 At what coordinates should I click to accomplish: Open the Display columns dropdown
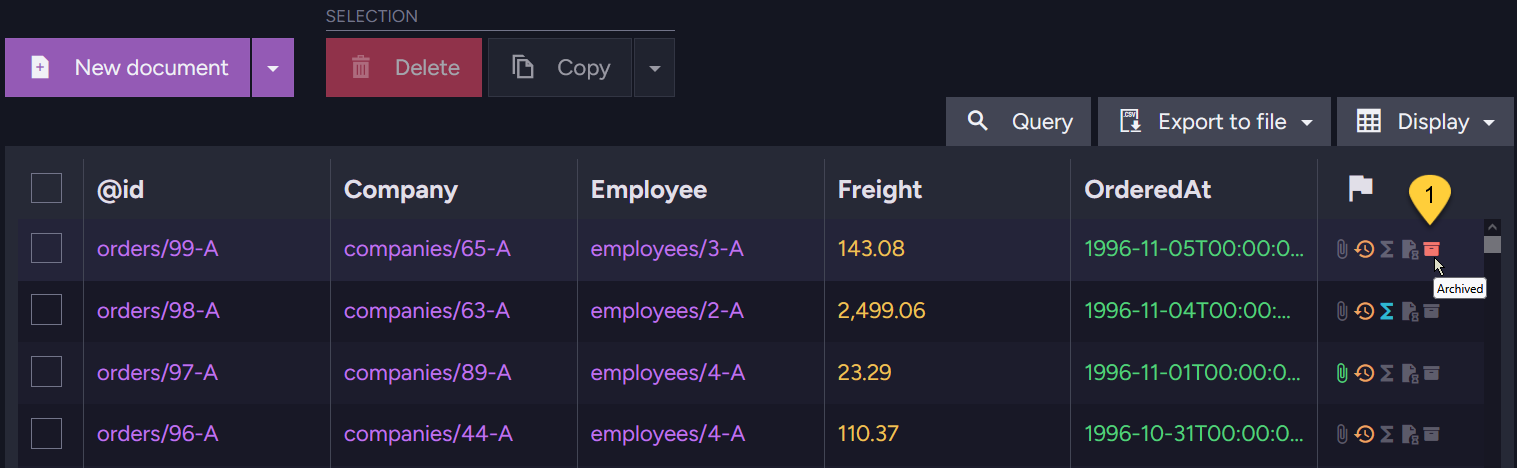[1425, 122]
